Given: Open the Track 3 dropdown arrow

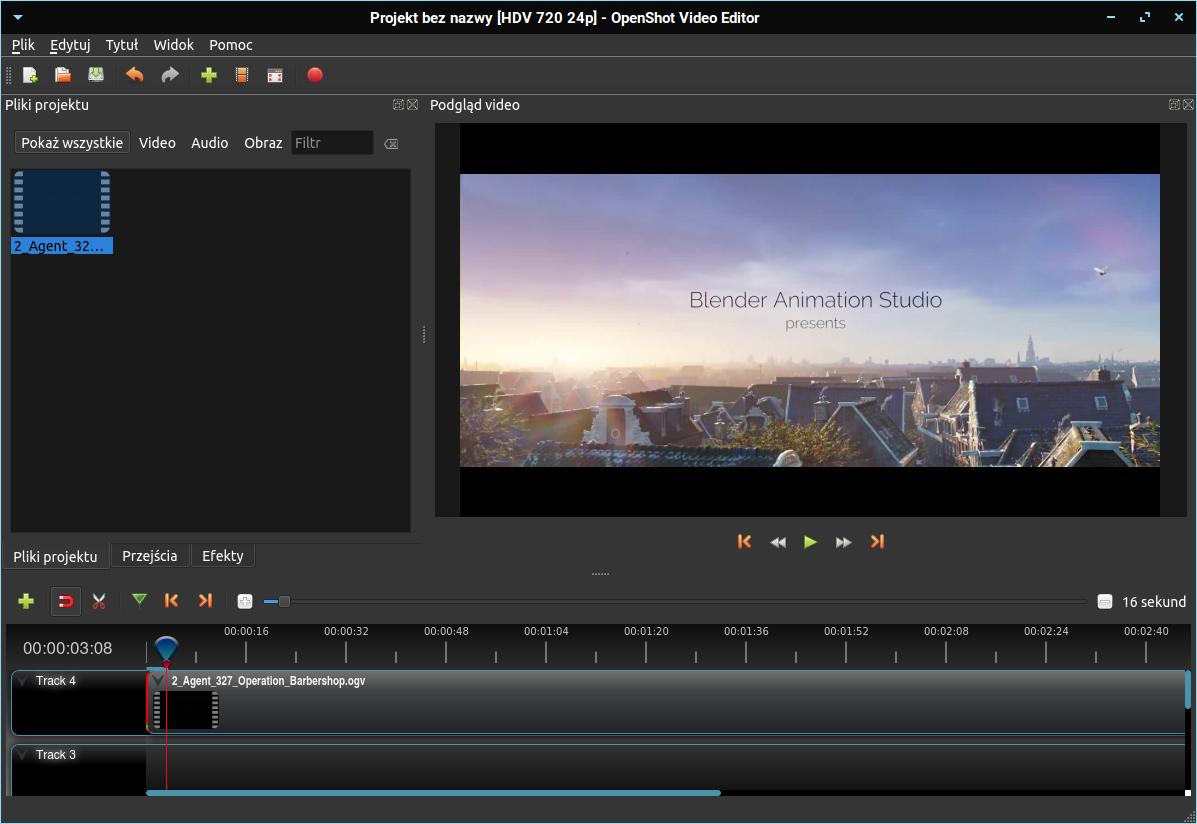Looking at the screenshot, I should (x=22, y=755).
